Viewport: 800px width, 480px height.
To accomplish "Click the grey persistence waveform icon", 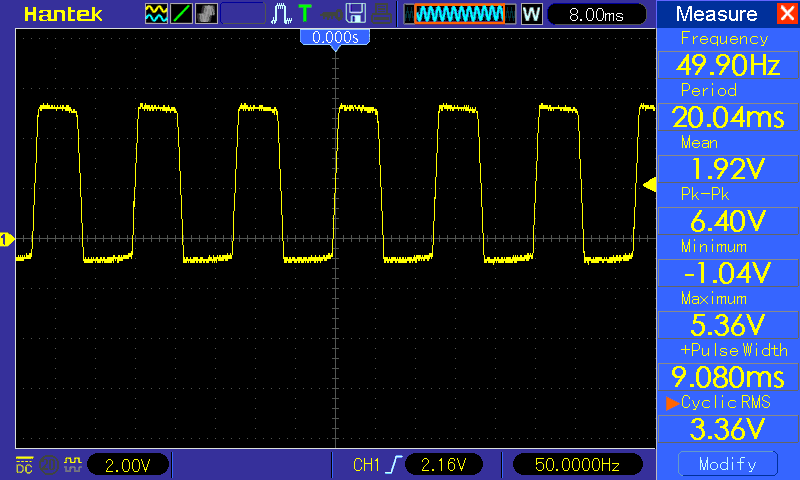I will [206, 14].
